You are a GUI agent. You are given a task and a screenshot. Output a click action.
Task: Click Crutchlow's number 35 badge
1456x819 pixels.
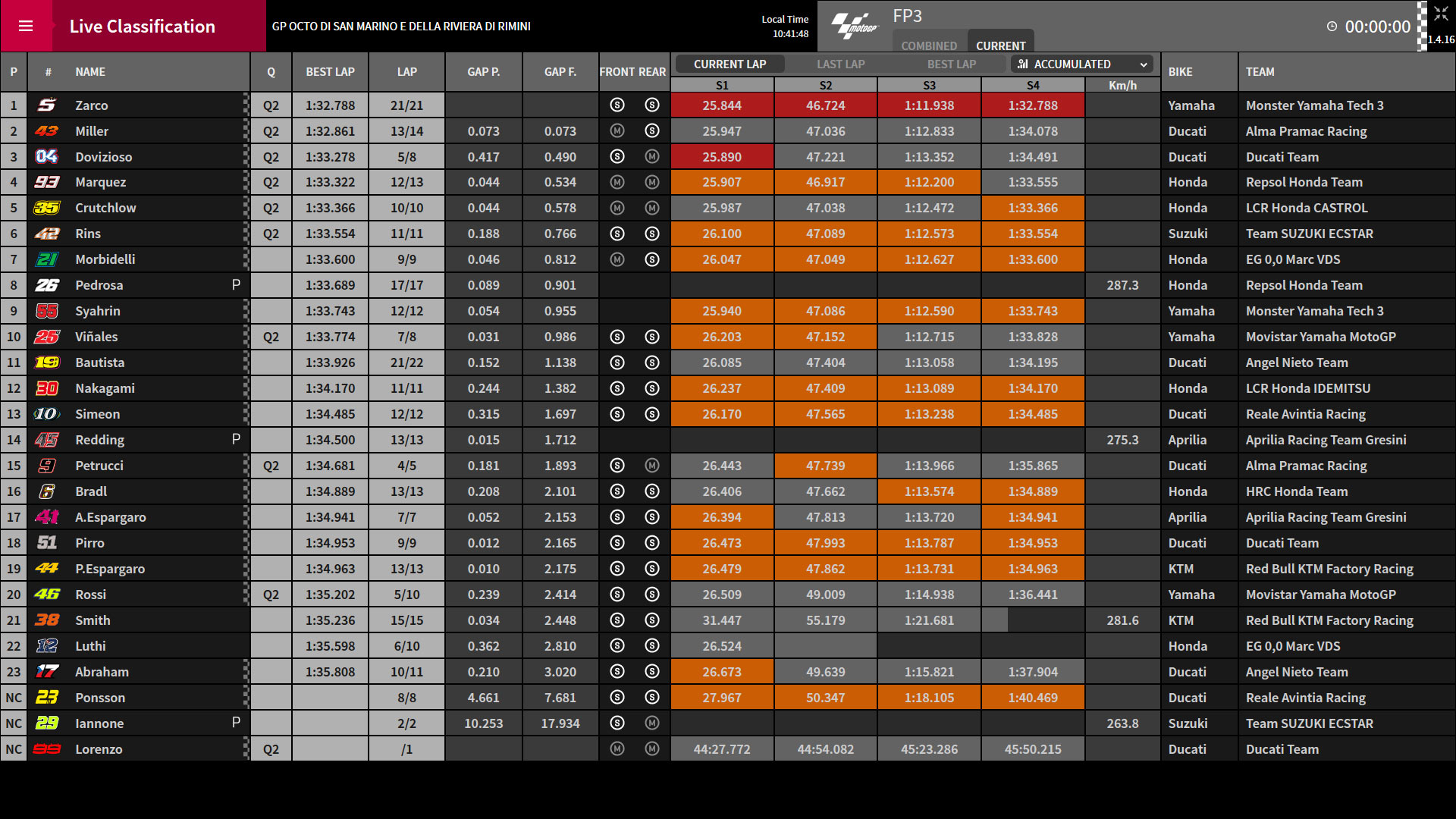(47, 208)
